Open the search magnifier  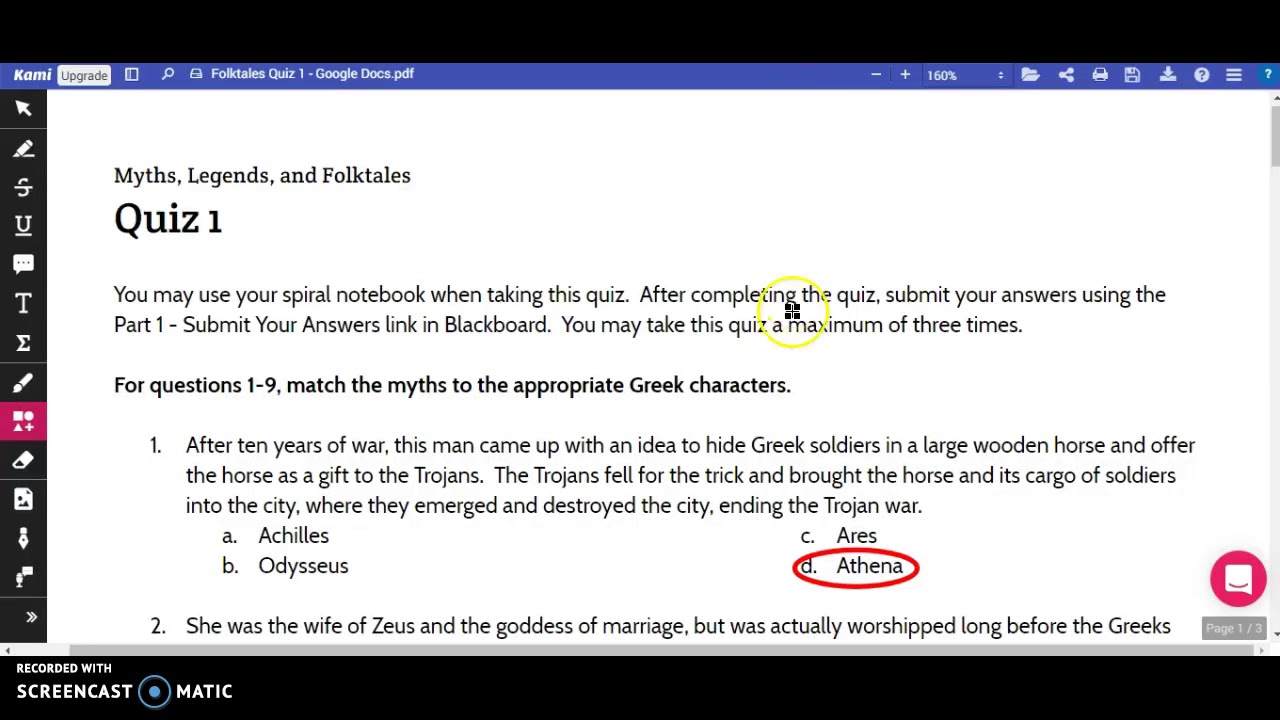pos(167,74)
